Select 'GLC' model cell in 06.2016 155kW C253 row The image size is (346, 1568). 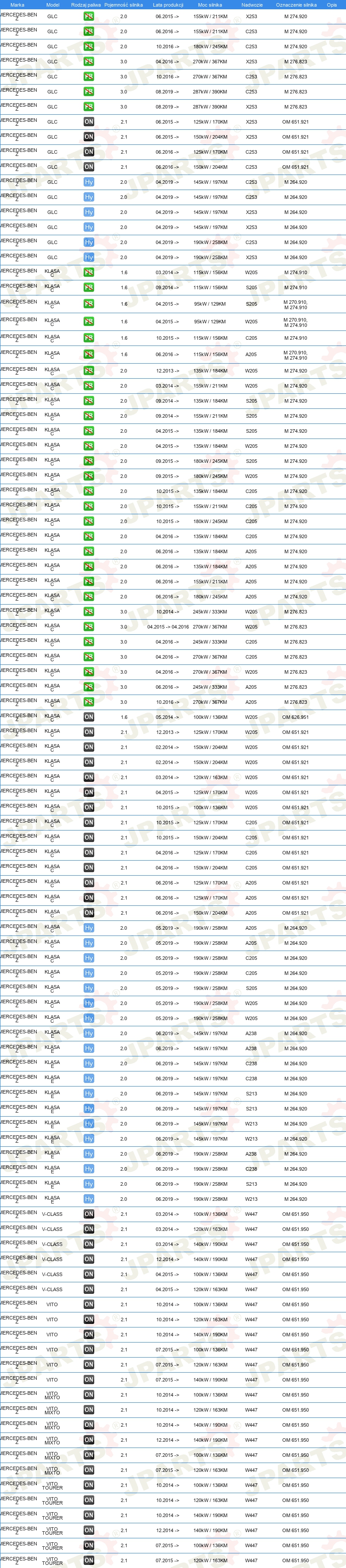click(52, 31)
